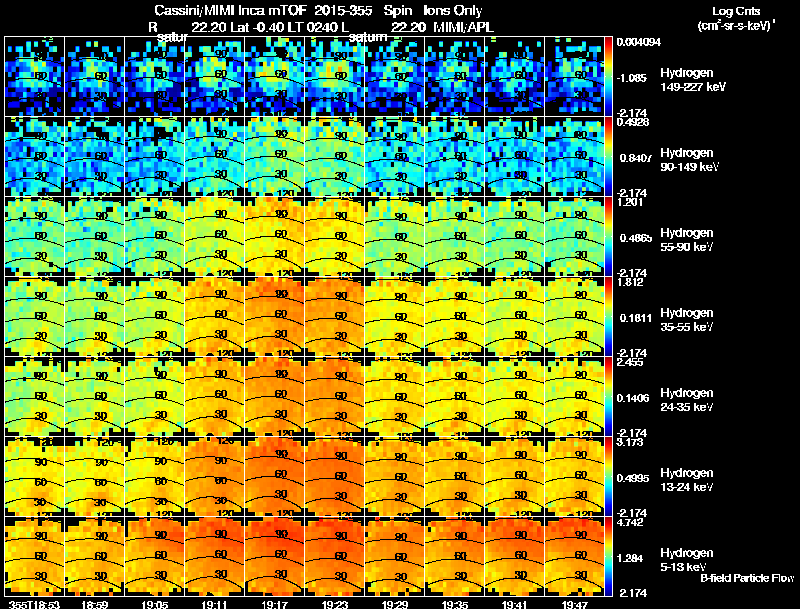
Task: Click the '0.1611' colorbar value
Action: (x=636, y=318)
